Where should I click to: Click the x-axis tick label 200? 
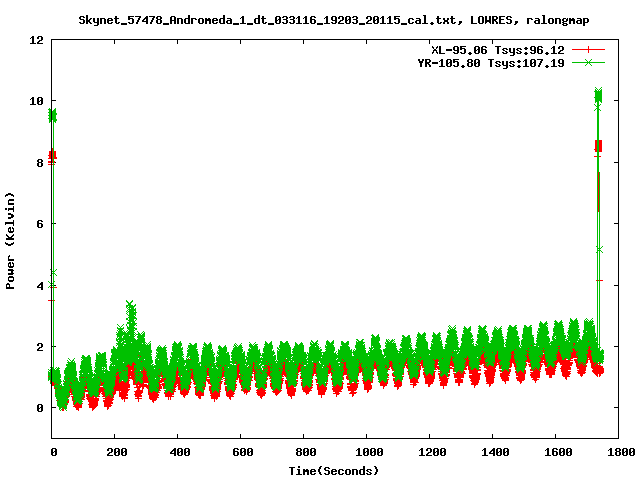coord(117,452)
